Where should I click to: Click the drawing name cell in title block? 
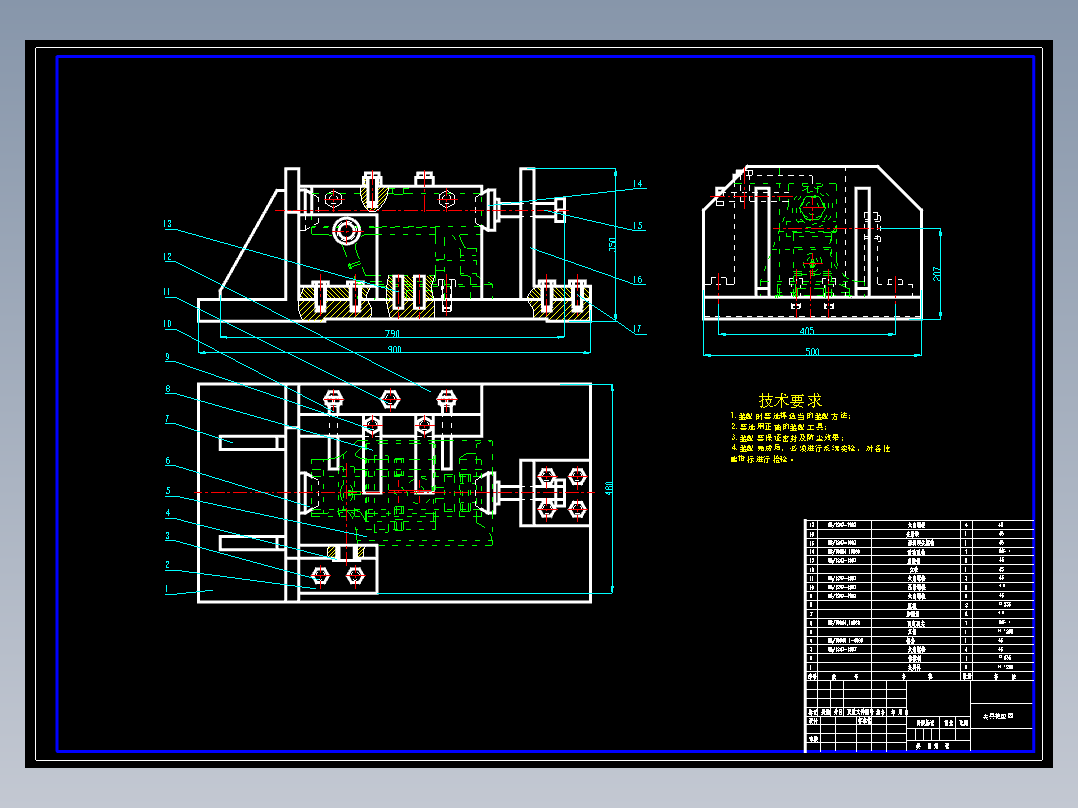1002,716
